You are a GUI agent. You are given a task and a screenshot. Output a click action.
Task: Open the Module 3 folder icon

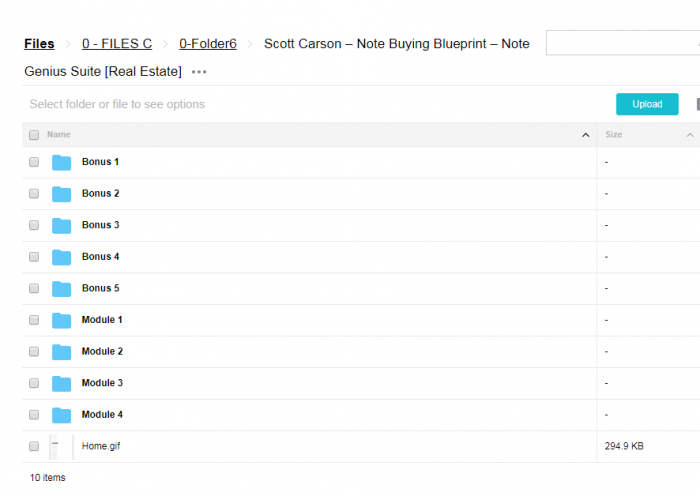[x=61, y=383]
